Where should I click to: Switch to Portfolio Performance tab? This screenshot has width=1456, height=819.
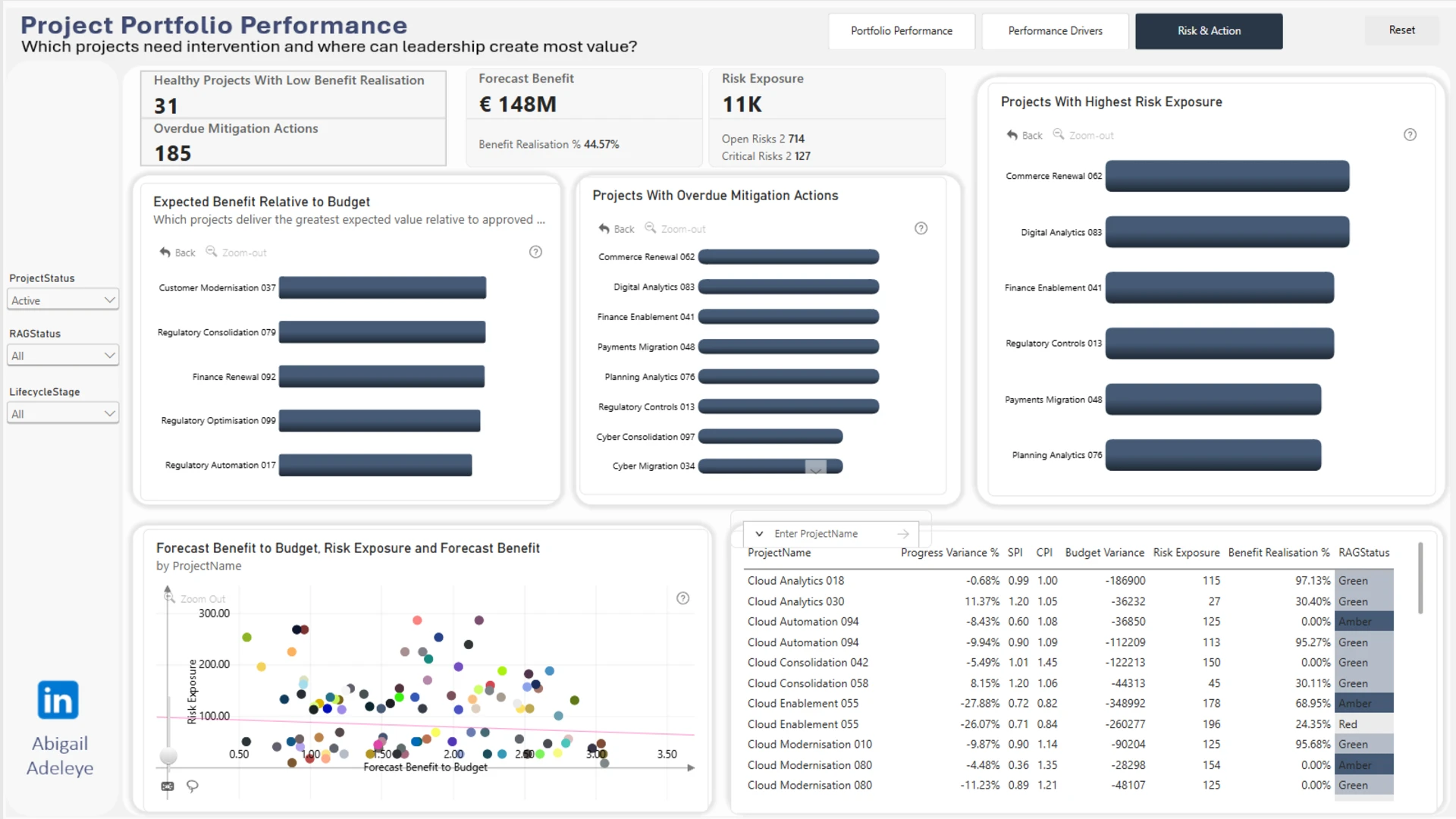(x=902, y=31)
